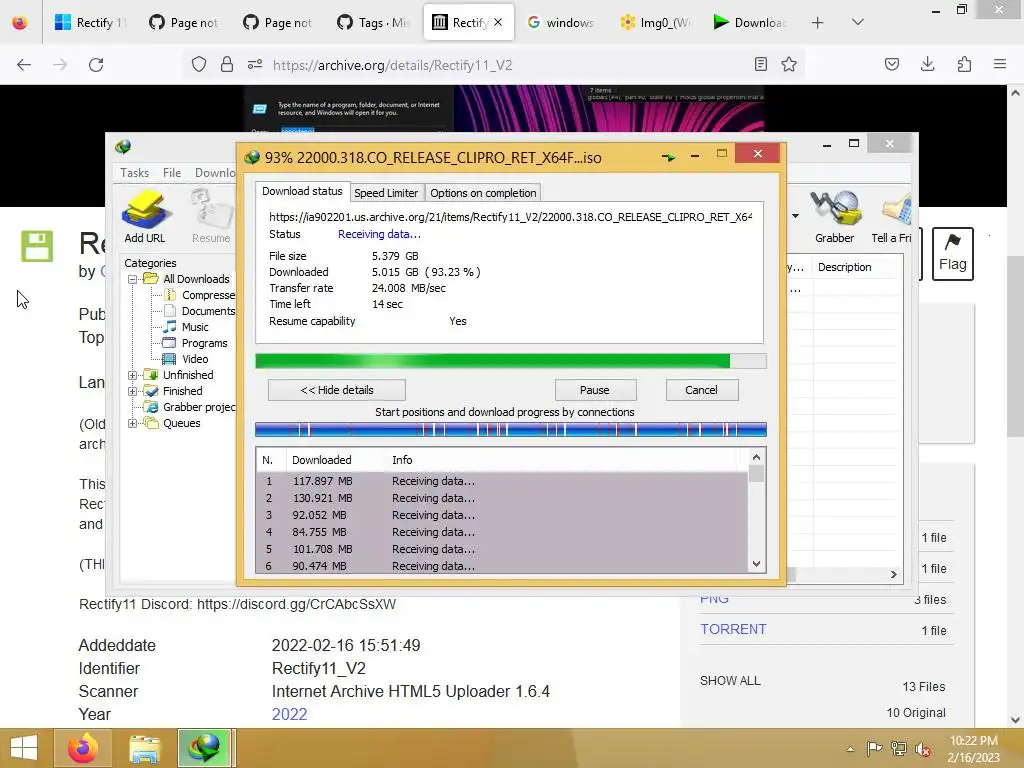Open the Options on completion tab
The height and width of the screenshot is (768, 1024).
click(483, 193)
